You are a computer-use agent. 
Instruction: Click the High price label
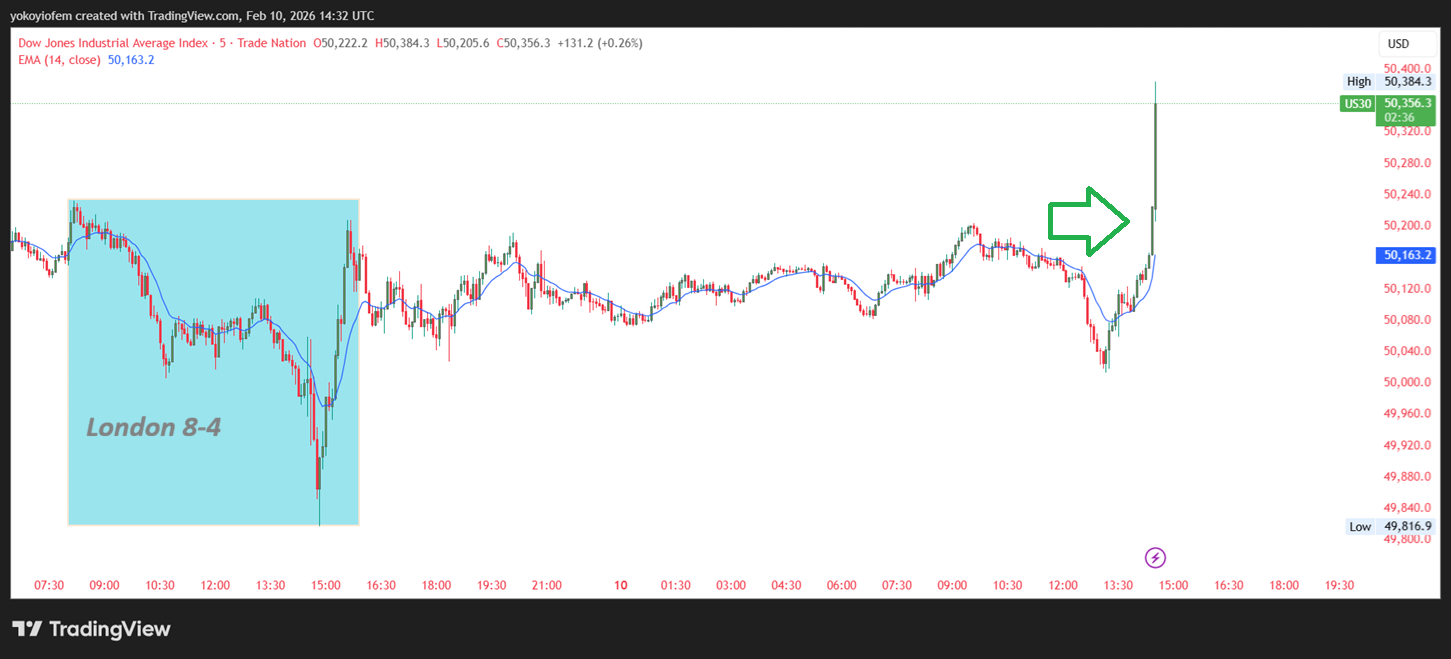[x=1359, y=82]
